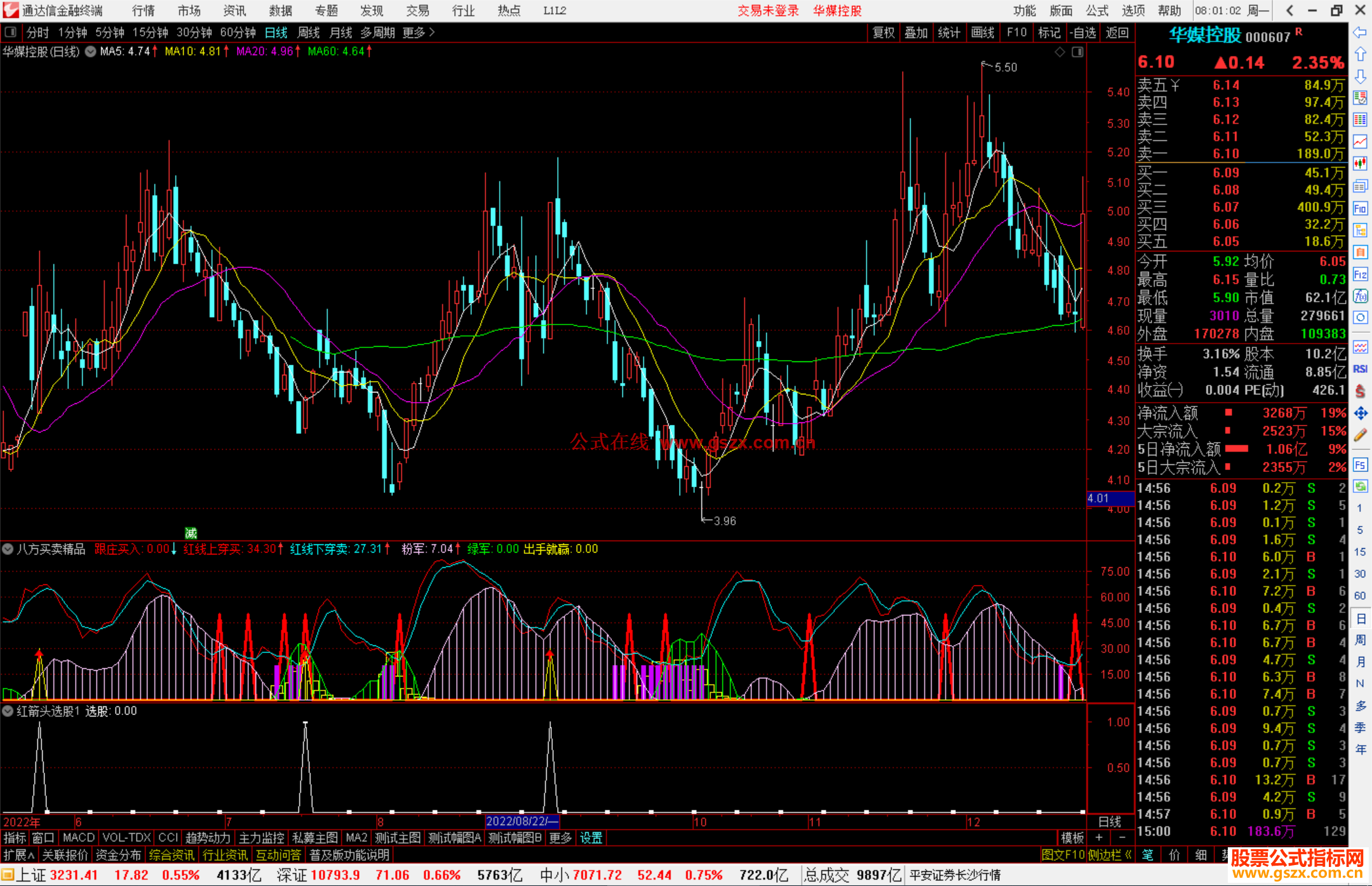
Task: Click the 复权 button
Action: click(x=884, y=32)
